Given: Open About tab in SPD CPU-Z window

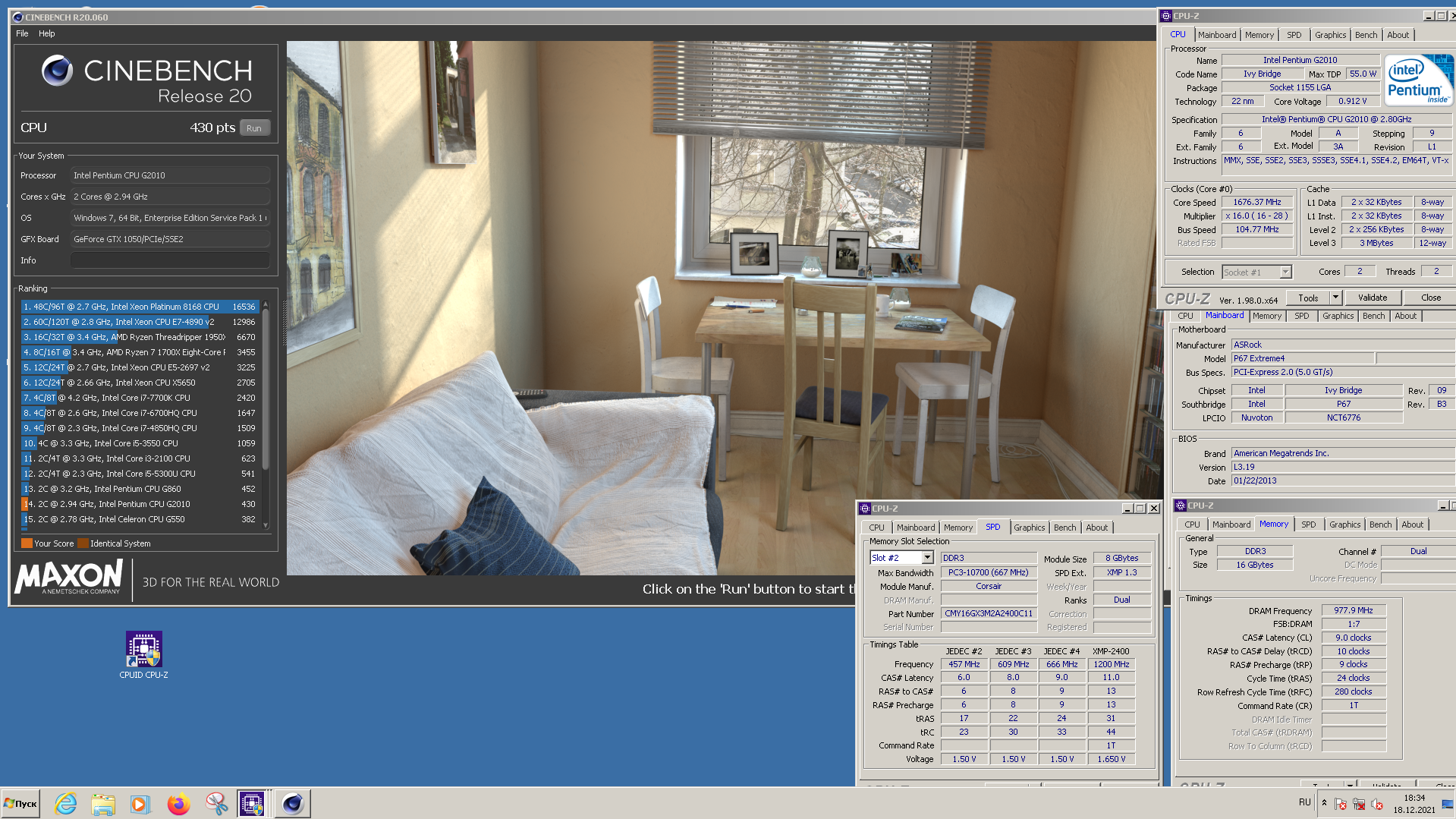Looking at the screenshot, I should tap(1096, 528).
